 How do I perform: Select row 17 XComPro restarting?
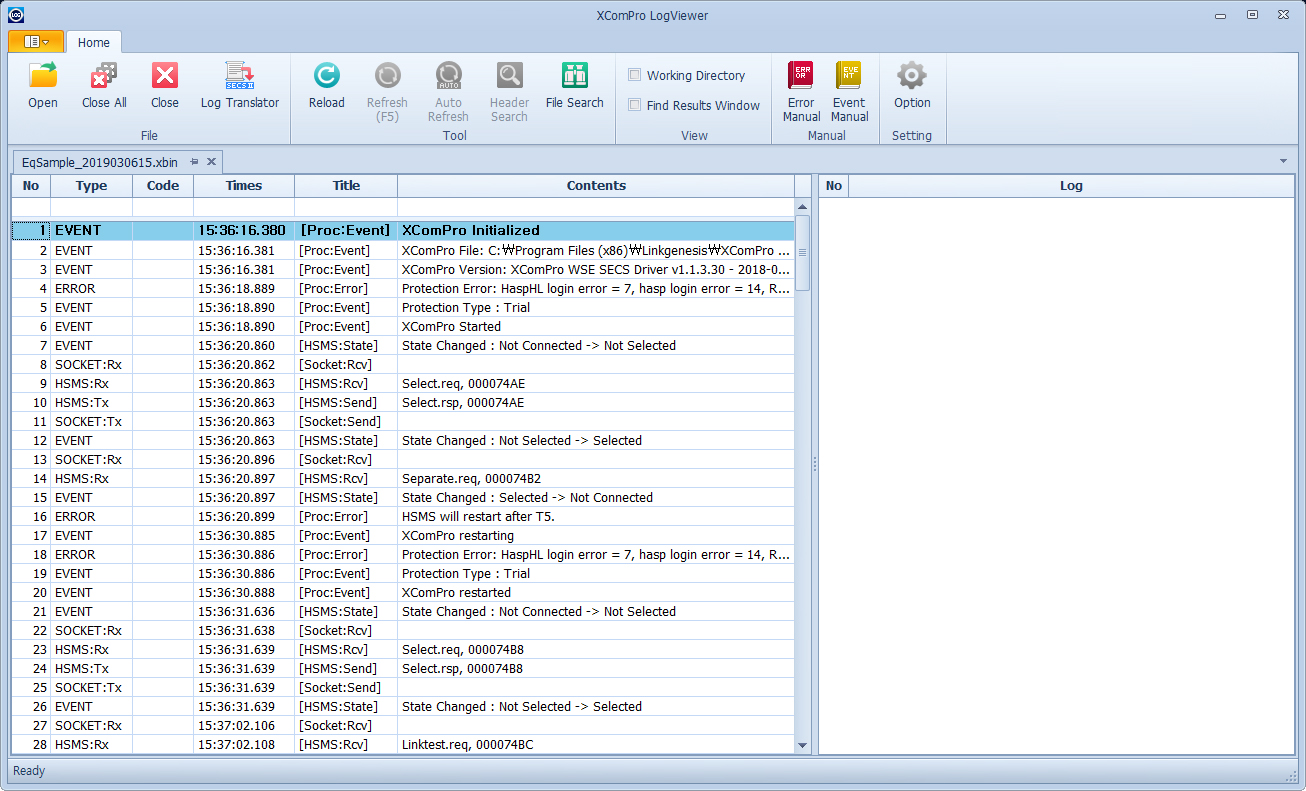pos(403,535)
